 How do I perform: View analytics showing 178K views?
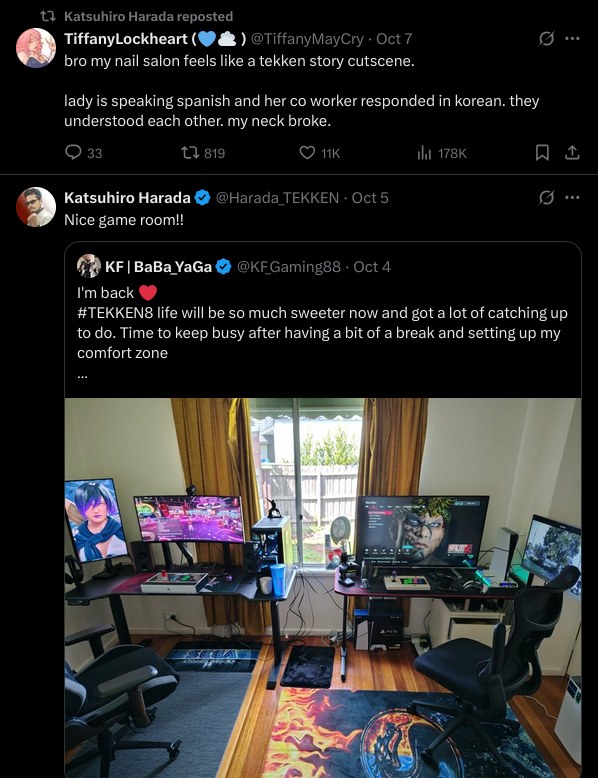pyautogui.click(x=442, y=153)
